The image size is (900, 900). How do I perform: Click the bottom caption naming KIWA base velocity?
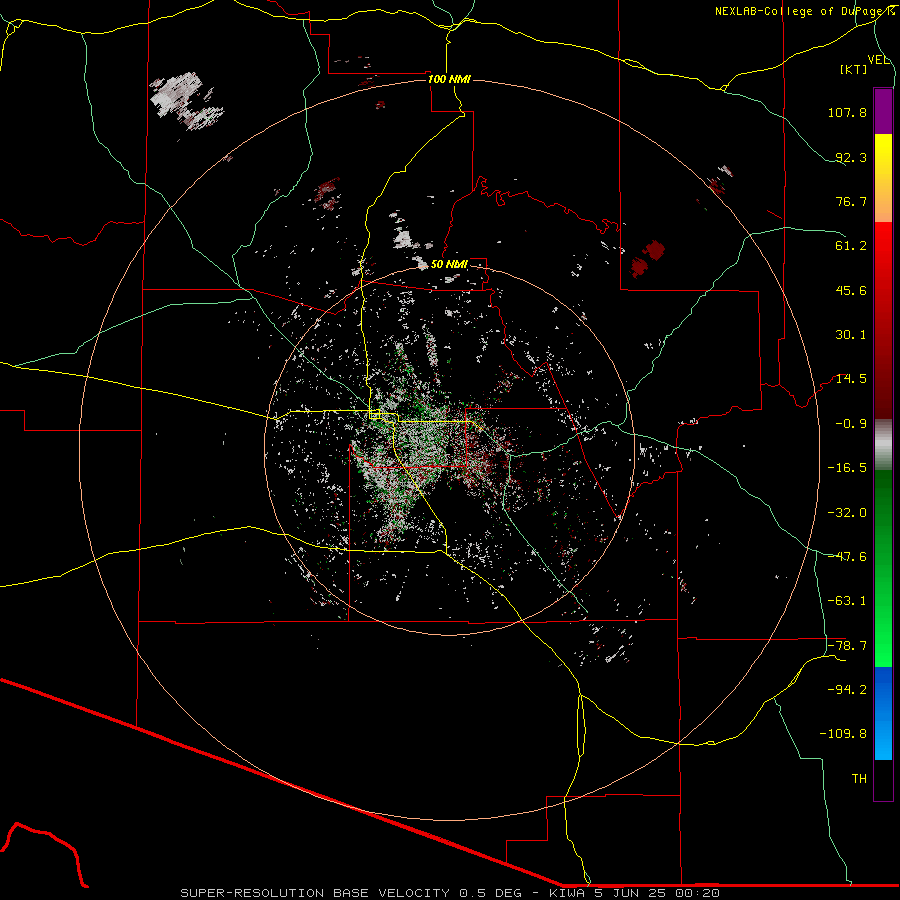(450, 893)
